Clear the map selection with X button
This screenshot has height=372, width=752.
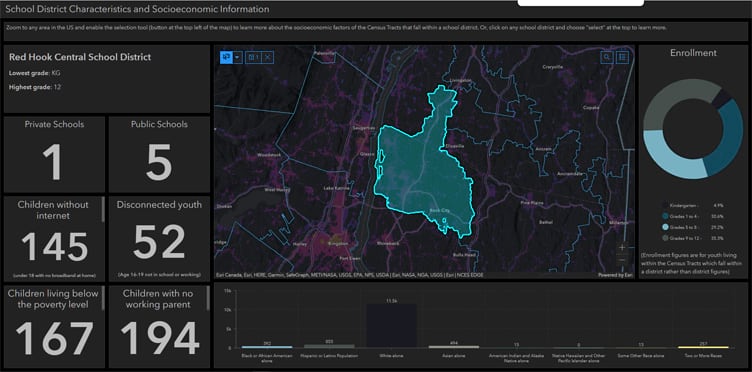(268, 57)
